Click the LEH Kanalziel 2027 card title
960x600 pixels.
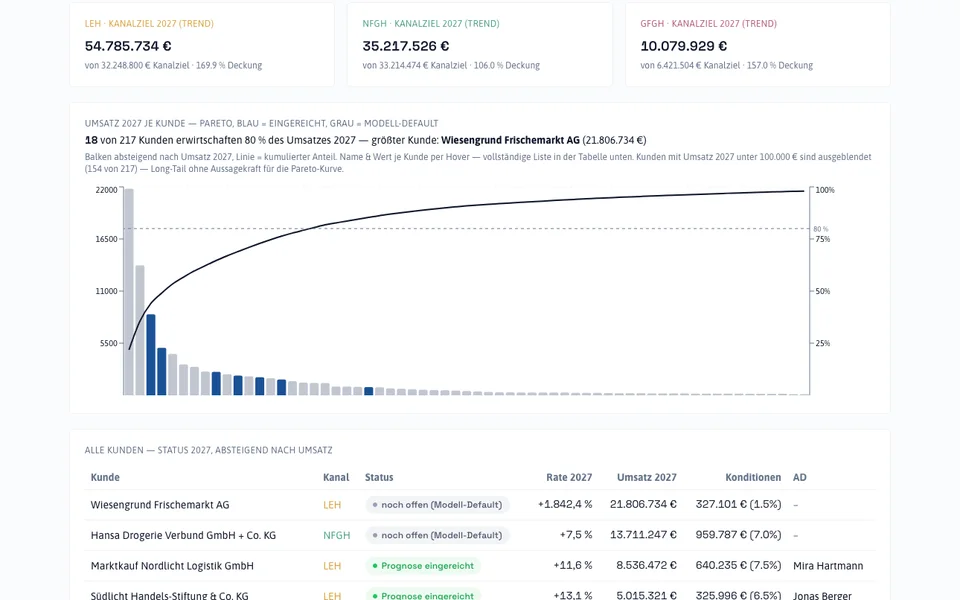click(149, 24)
